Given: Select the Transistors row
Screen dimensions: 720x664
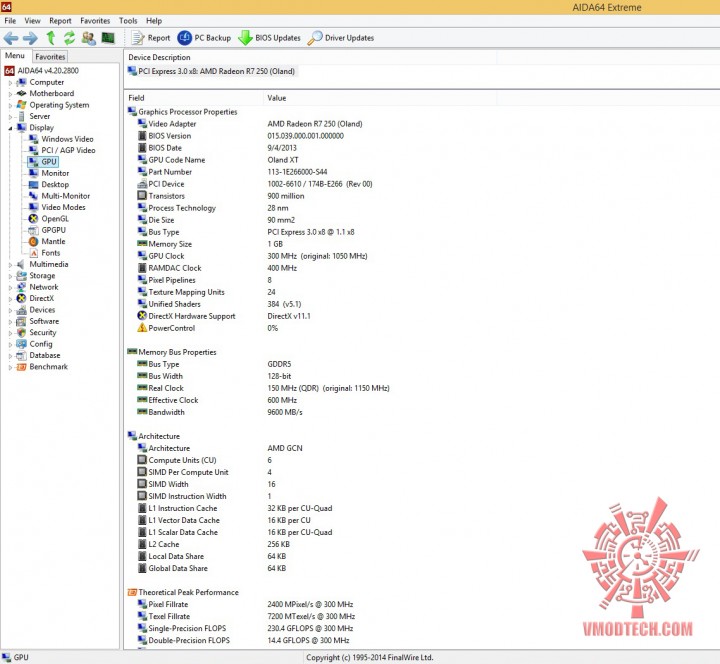Looking at the screenshot, I should click(x=221, y=196).
